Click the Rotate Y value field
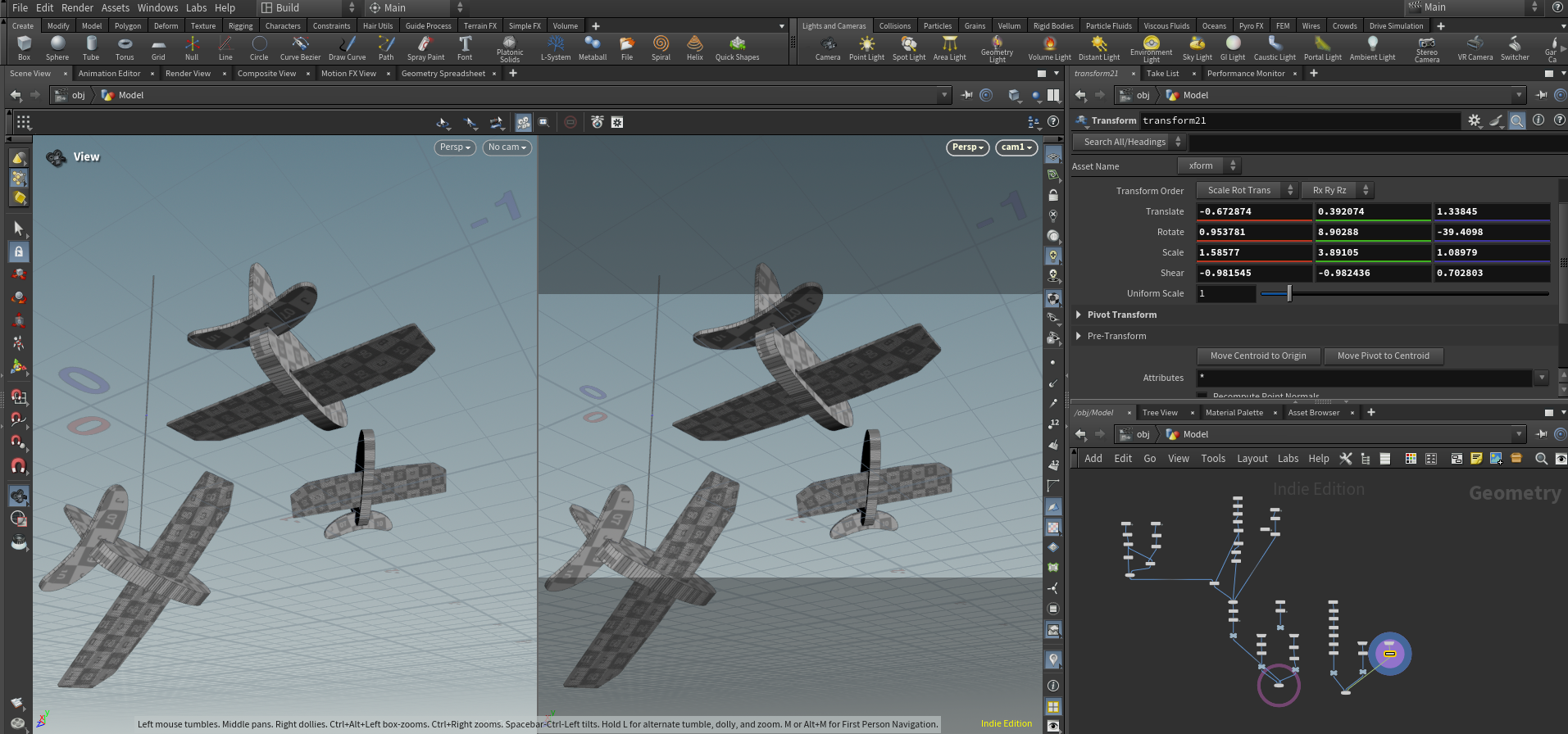Image resolution: width=1568 pixels, height=734 pixels. pyautogui.click(x=1373, y=232)
